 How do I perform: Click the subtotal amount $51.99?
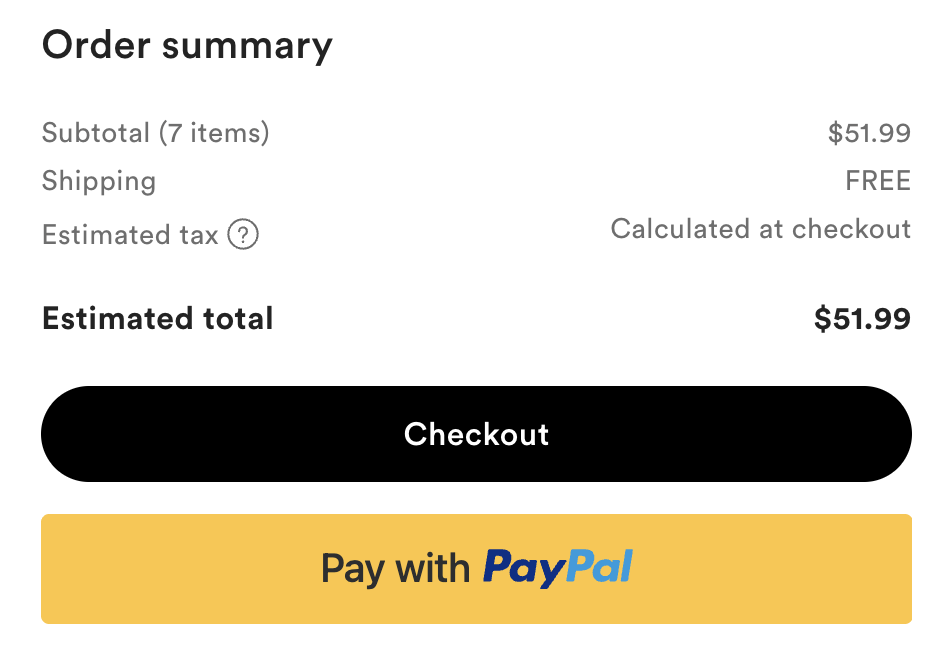[869, 132]
